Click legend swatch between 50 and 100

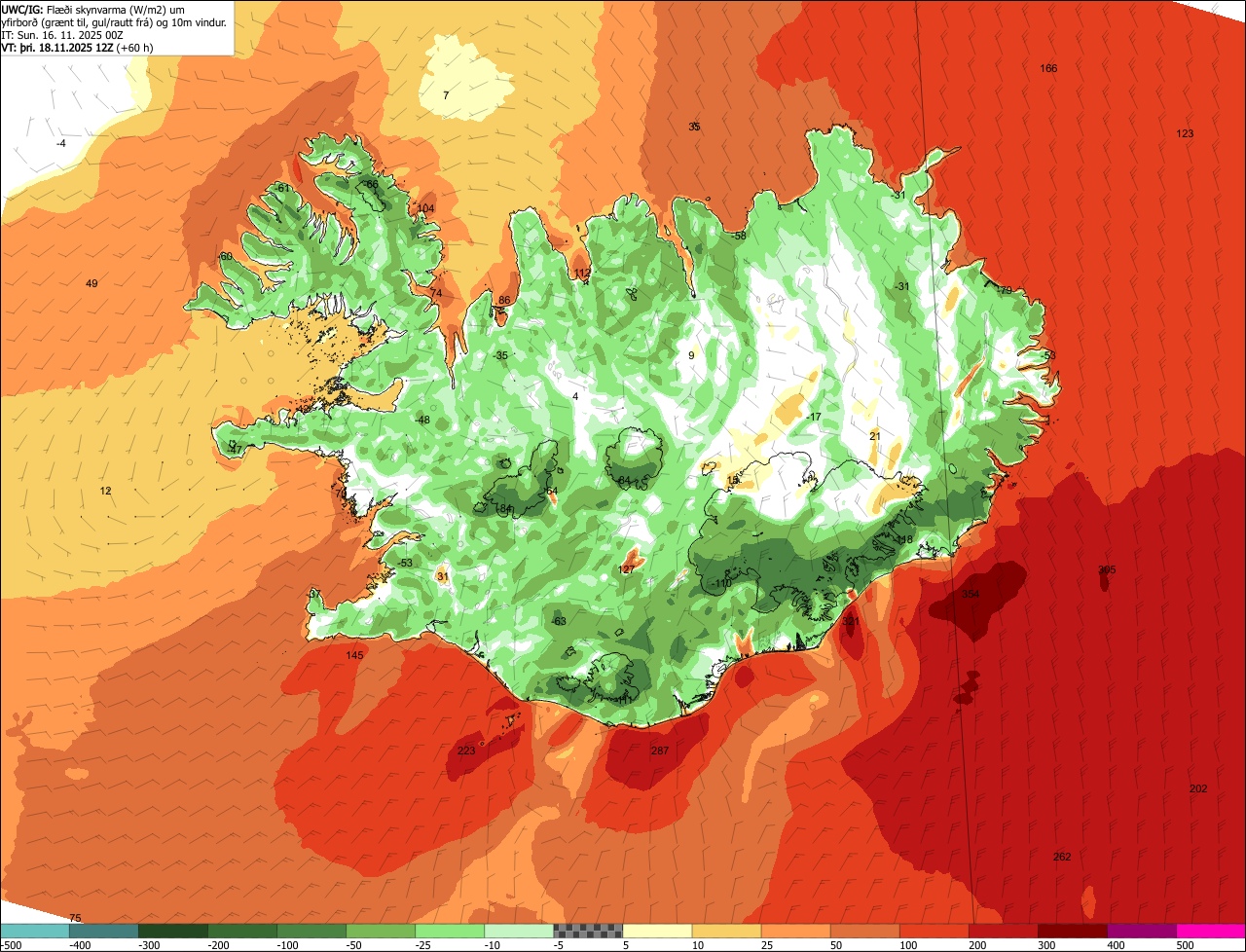click(863, 931)
